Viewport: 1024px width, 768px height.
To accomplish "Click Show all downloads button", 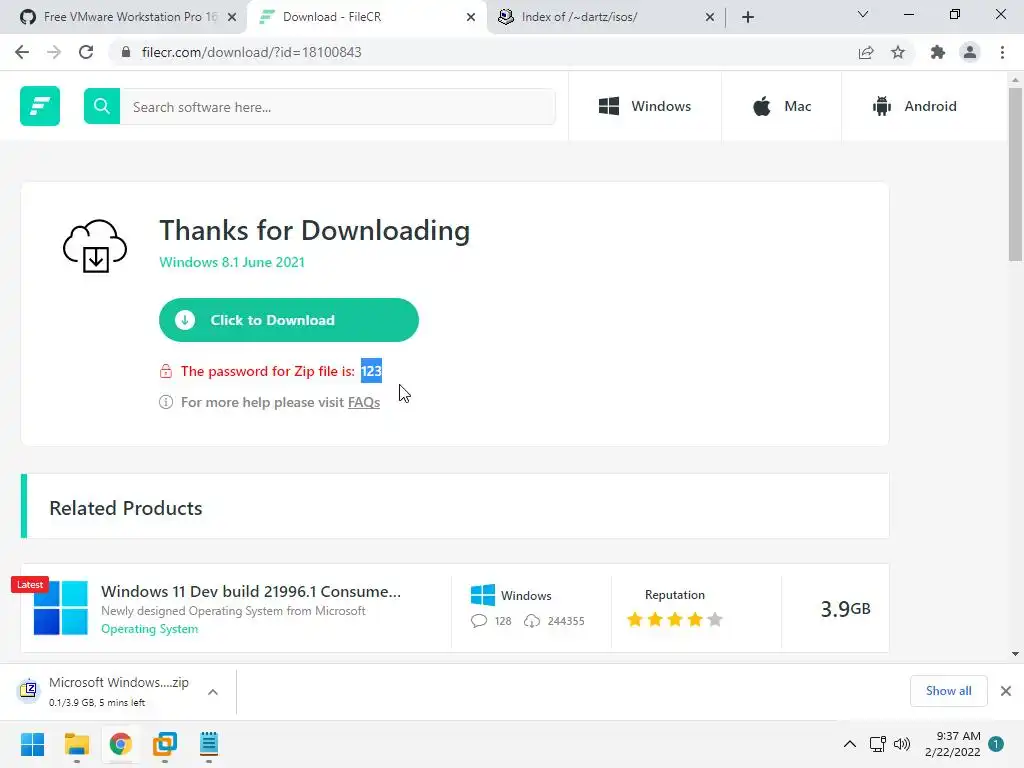I will 948,691.
